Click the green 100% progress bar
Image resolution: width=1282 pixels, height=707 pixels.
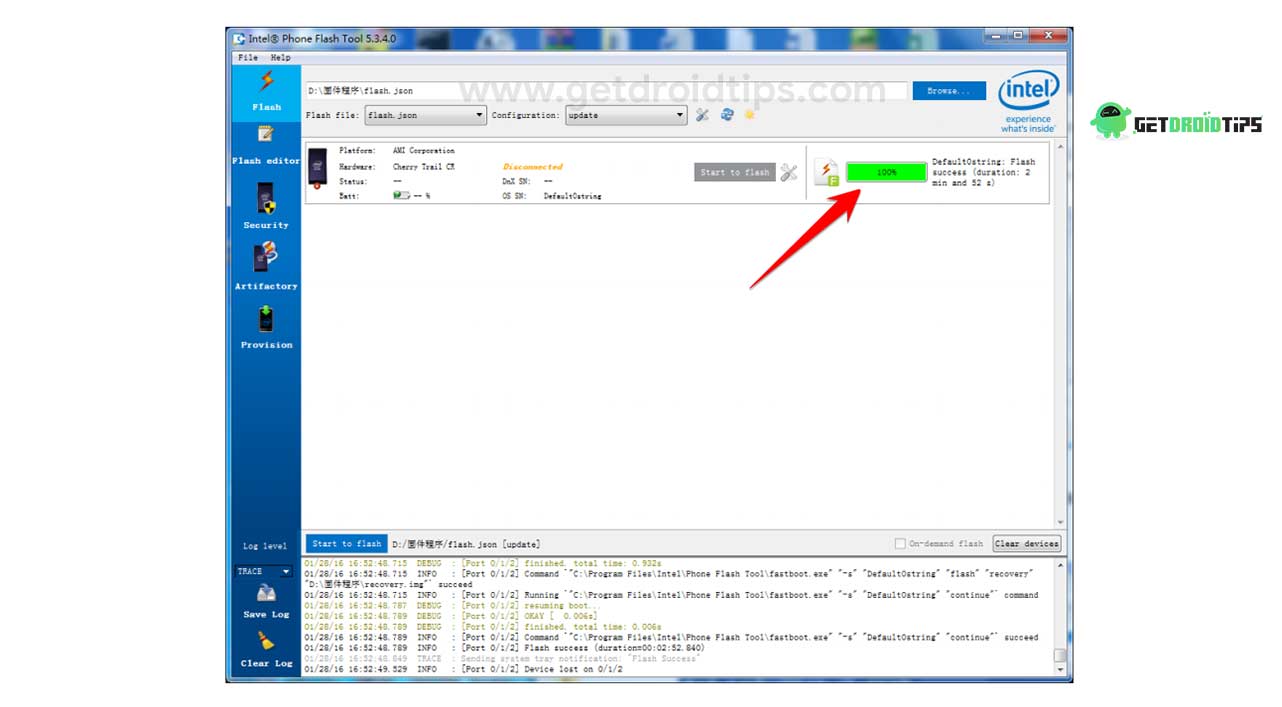coord(887,172)
